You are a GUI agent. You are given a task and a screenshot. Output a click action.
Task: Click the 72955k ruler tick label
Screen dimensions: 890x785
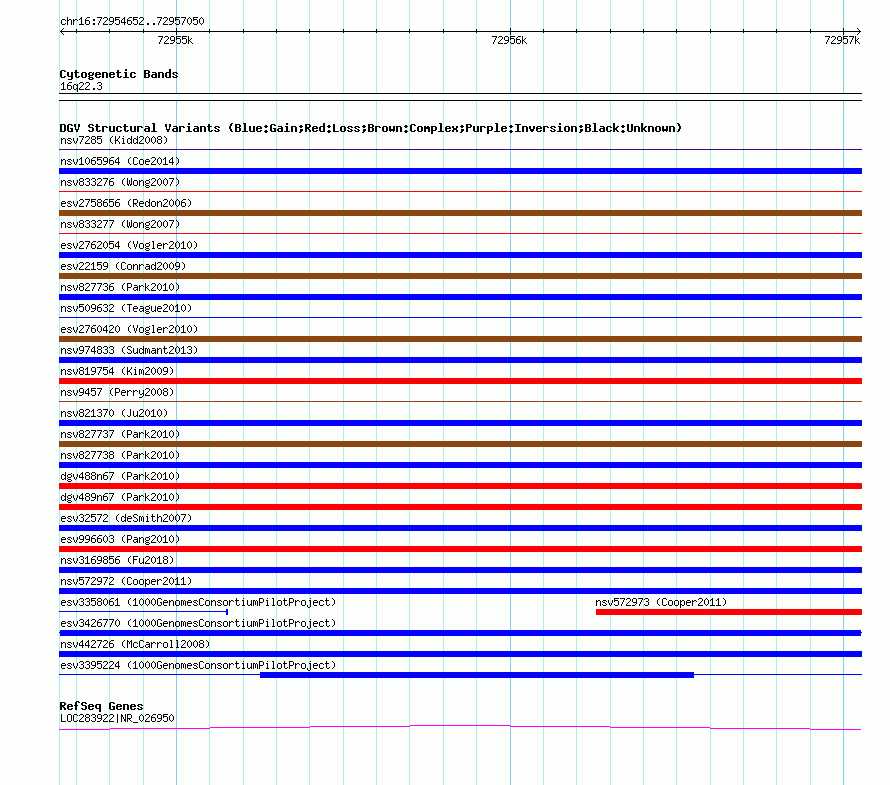click(x=175, y=40)
